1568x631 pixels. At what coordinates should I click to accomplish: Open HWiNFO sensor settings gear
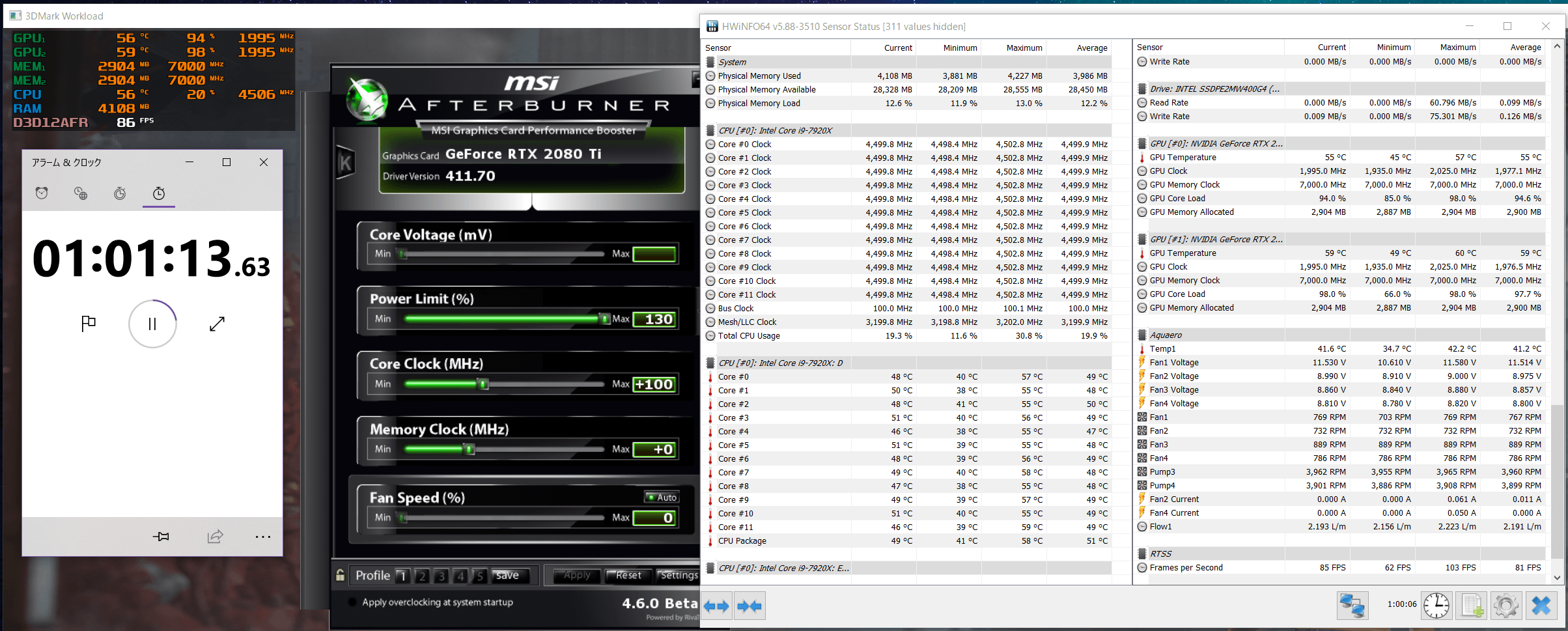pos(1506,606)
